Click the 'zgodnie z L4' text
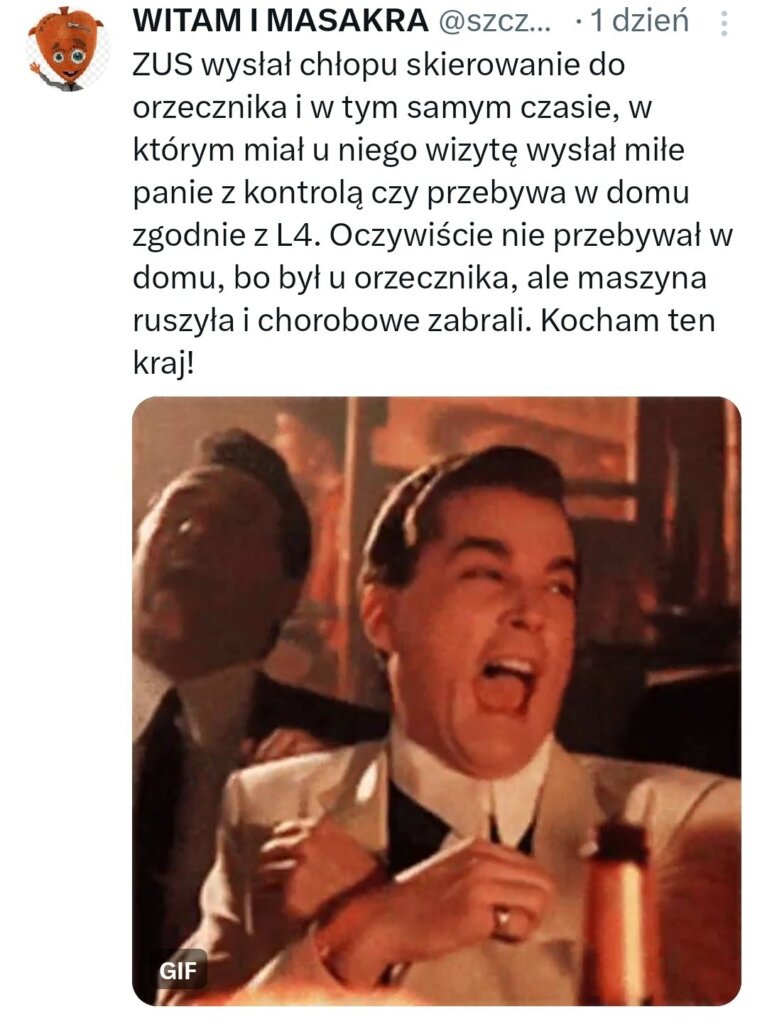 pyautogui.click(x=227, y=236)
